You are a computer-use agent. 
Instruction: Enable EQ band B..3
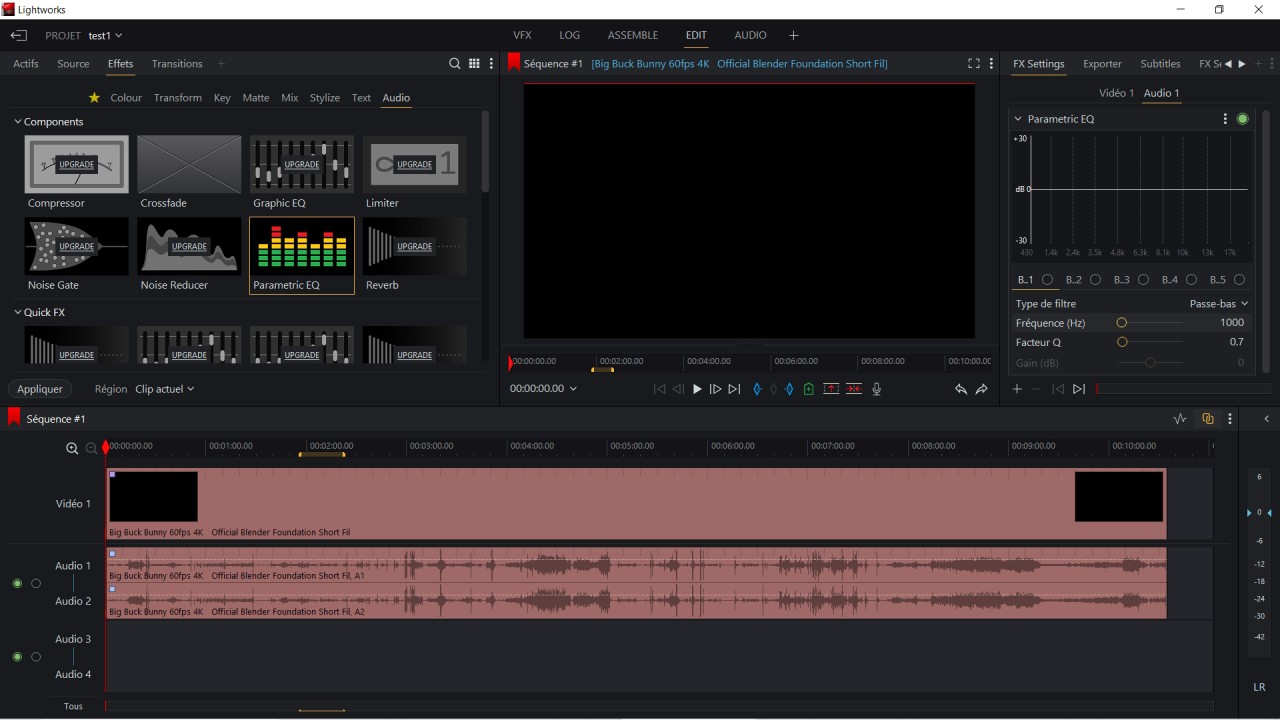coord(1144,280)
